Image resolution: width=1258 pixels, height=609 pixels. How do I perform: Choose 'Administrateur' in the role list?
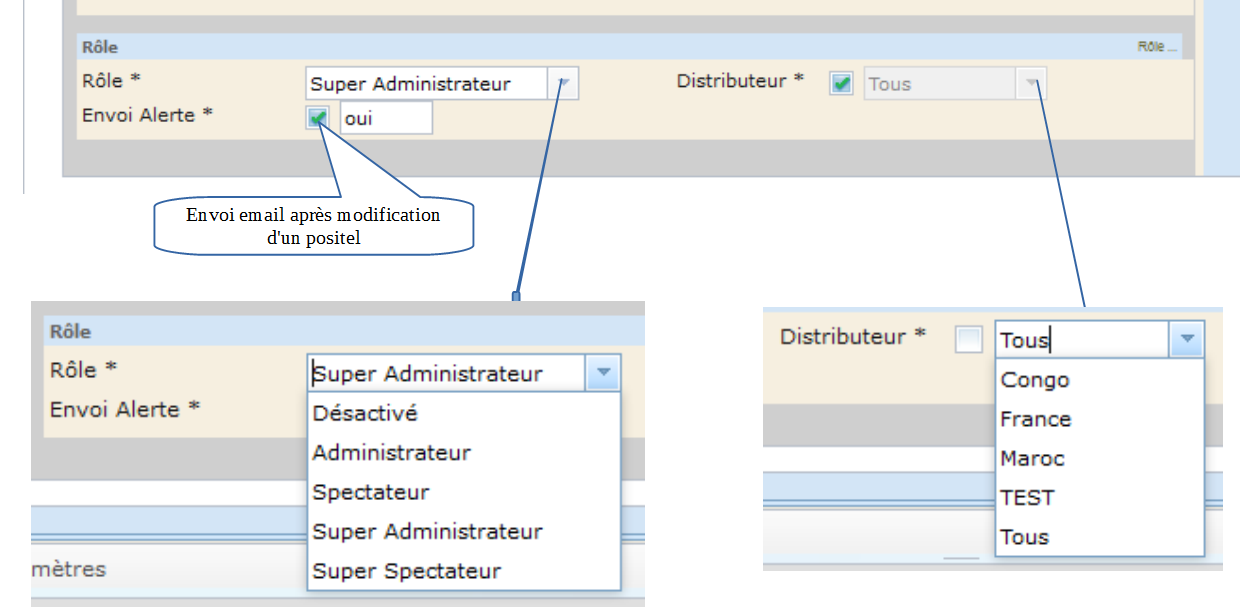click(391, 453)
